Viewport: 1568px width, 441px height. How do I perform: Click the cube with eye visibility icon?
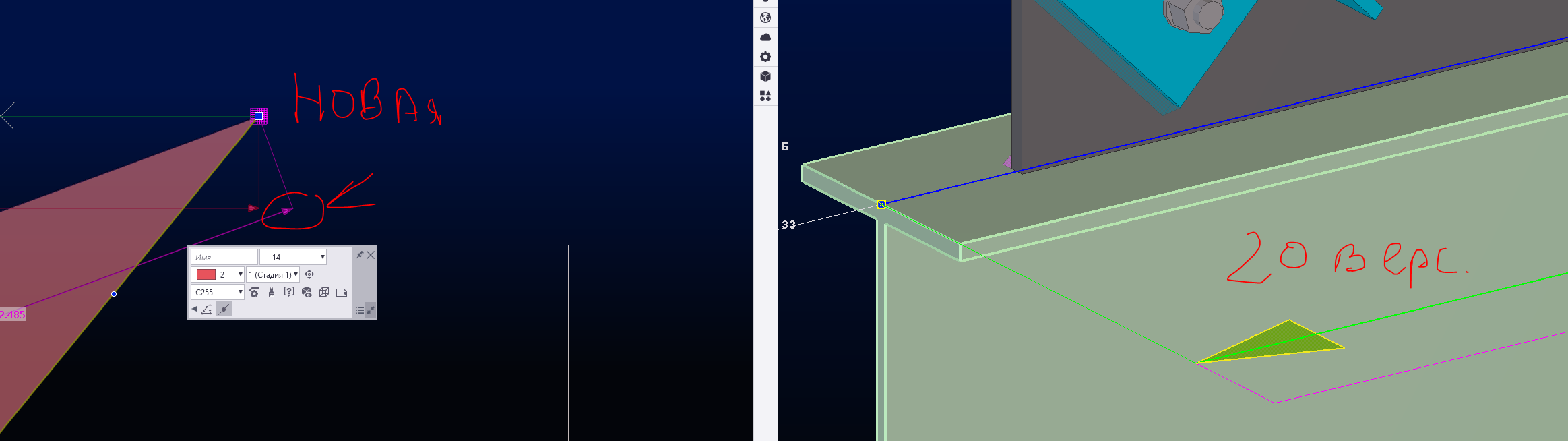point(307,292)
